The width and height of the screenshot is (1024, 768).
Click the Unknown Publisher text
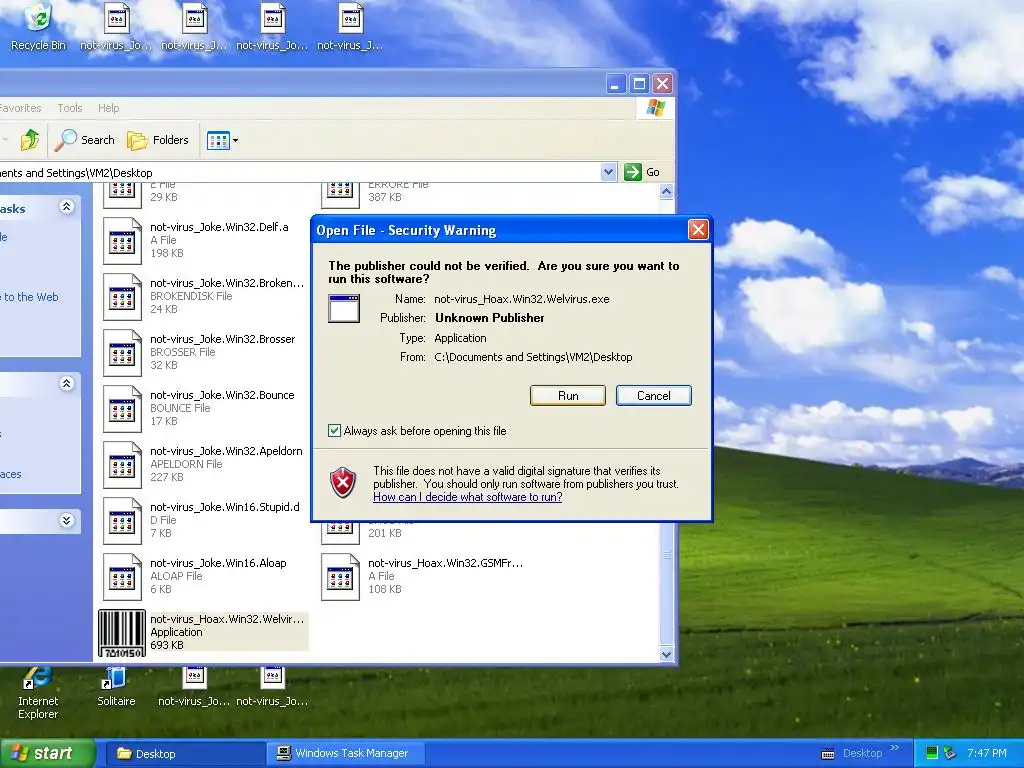click(x=490, y=318)
